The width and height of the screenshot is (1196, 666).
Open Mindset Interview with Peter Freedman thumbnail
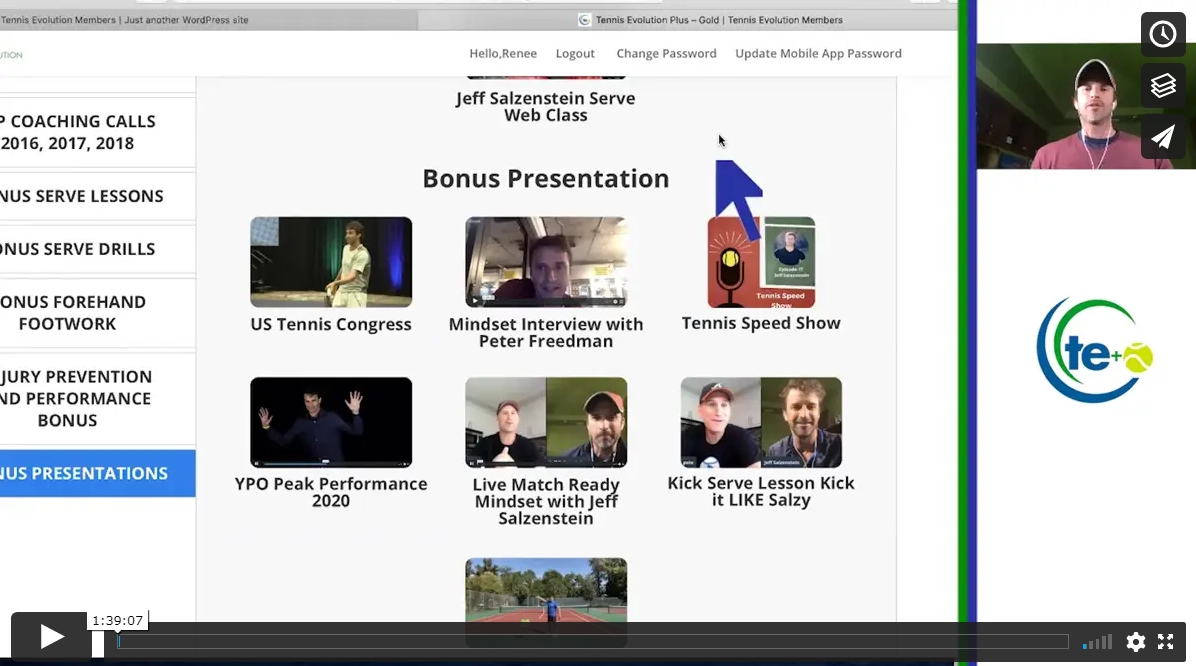546,262
